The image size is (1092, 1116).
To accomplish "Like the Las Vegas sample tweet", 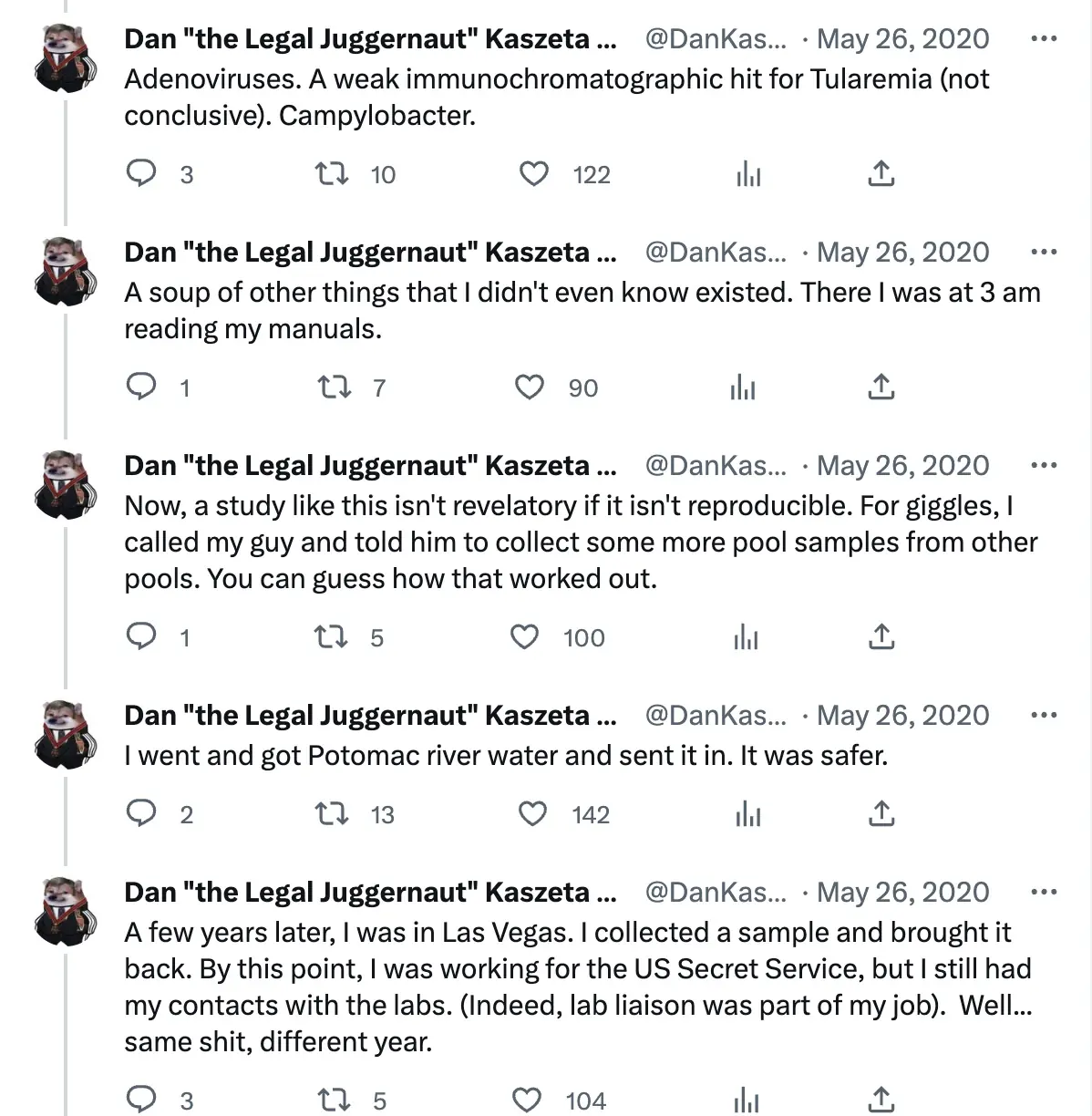I will 527,1100.
